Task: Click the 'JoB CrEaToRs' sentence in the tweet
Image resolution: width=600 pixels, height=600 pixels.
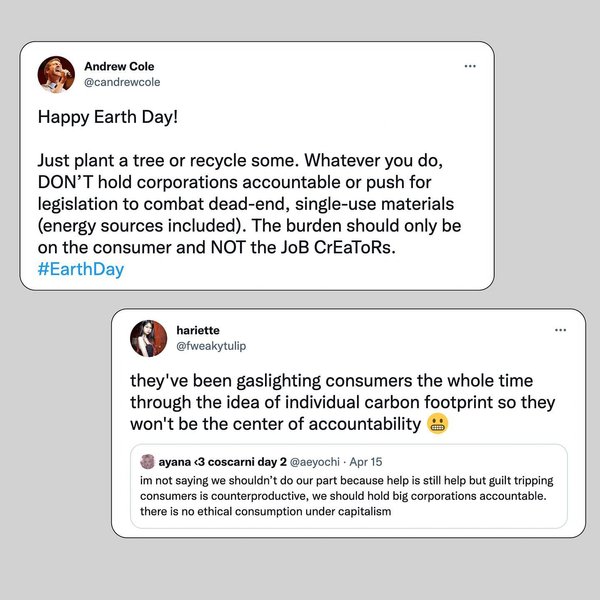Action: tap(334, 247)
